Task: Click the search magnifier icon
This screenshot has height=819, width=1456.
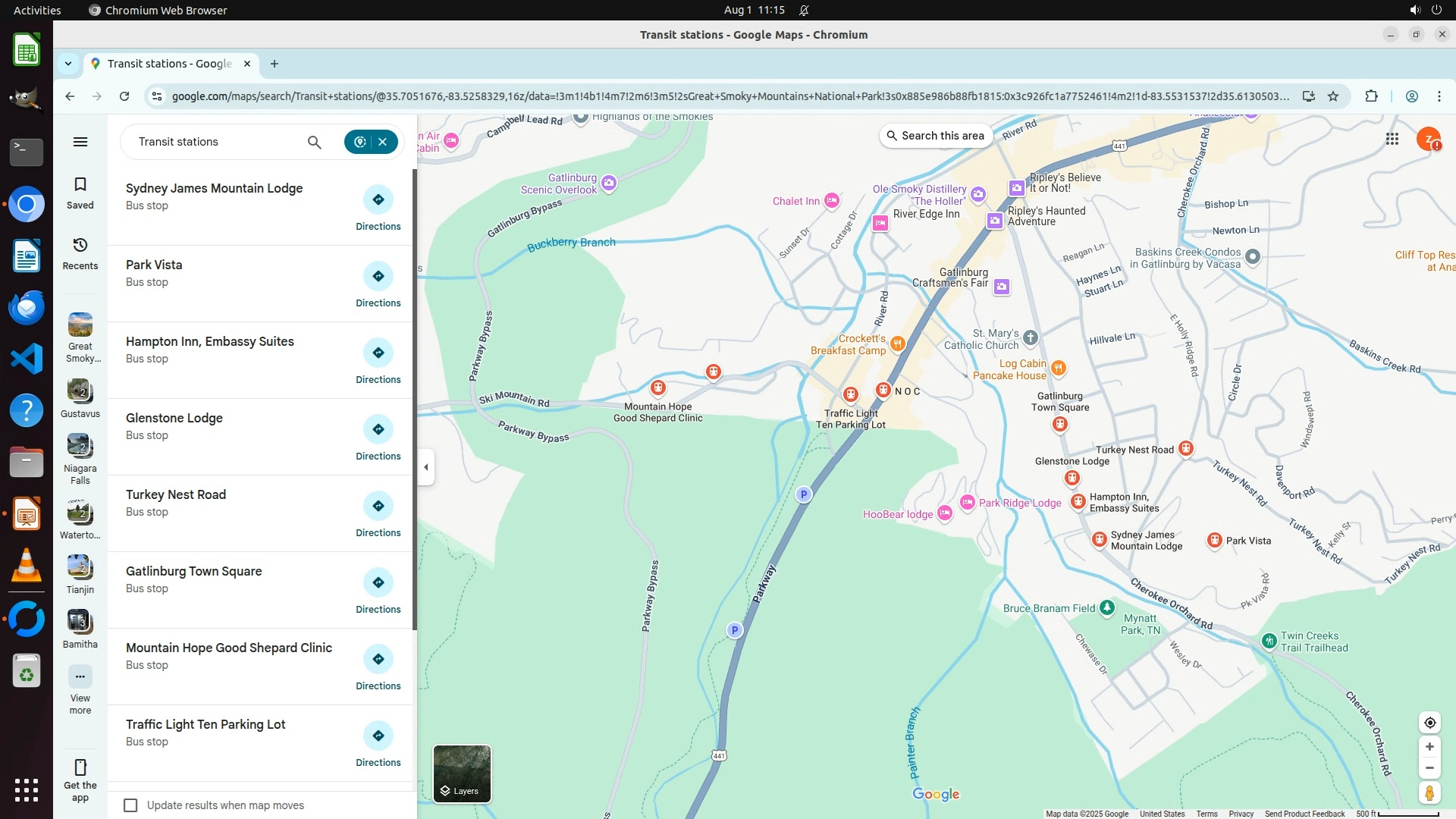Action: click(x=314, y=142)
